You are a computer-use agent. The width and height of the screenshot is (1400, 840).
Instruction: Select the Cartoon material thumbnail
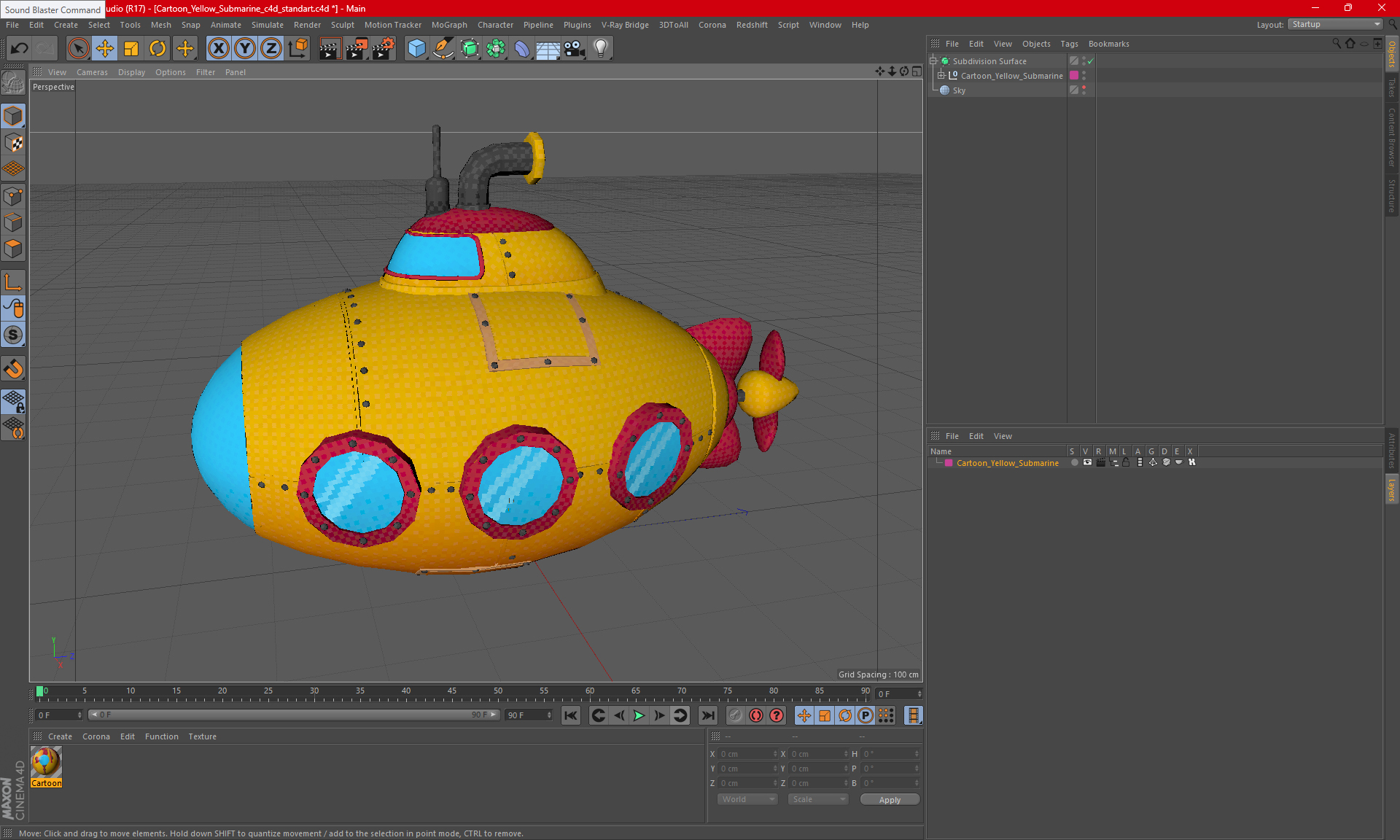[46, 763]
